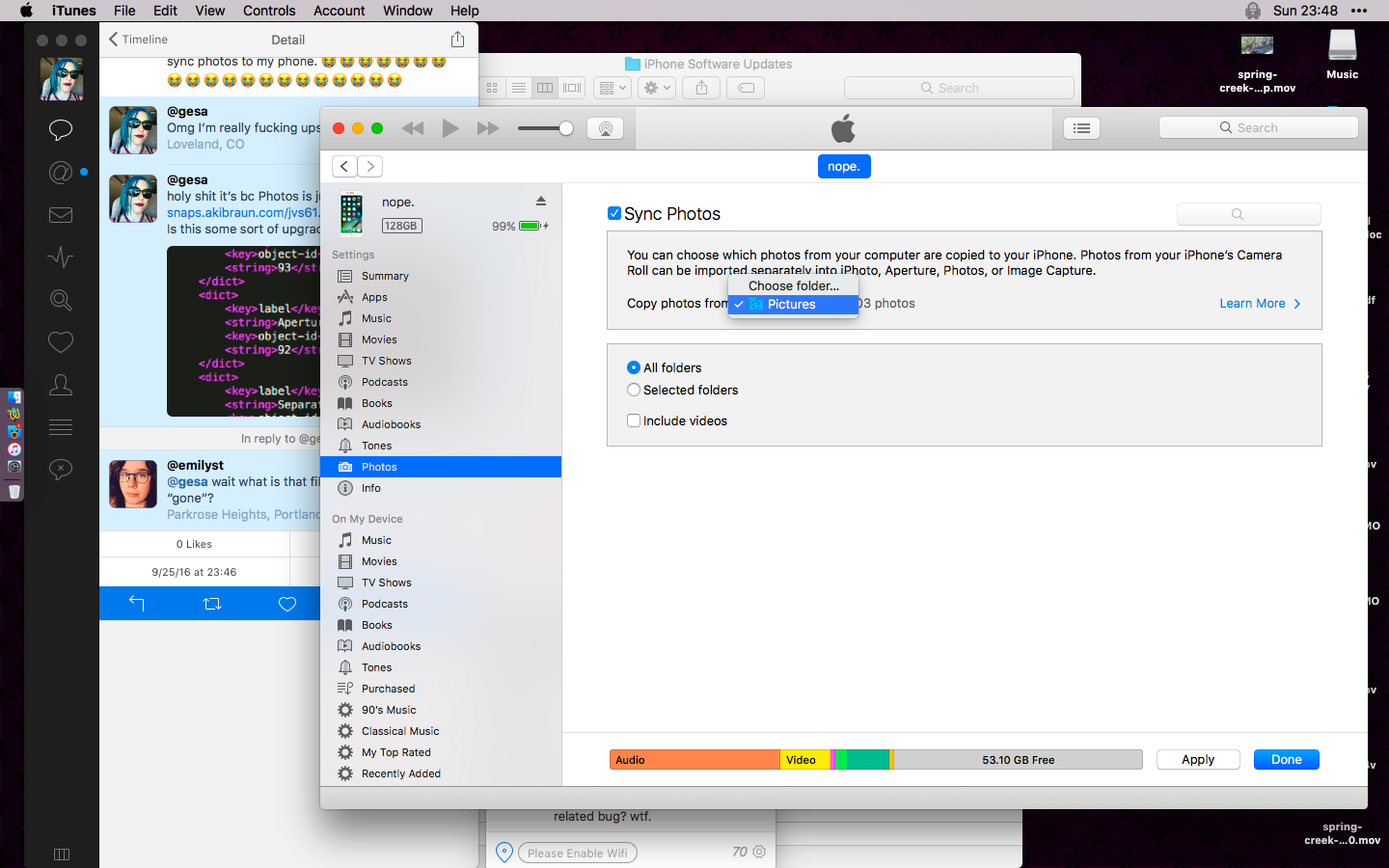Click the AirPlay icon in iTunes toolbar

click(606, 128)
